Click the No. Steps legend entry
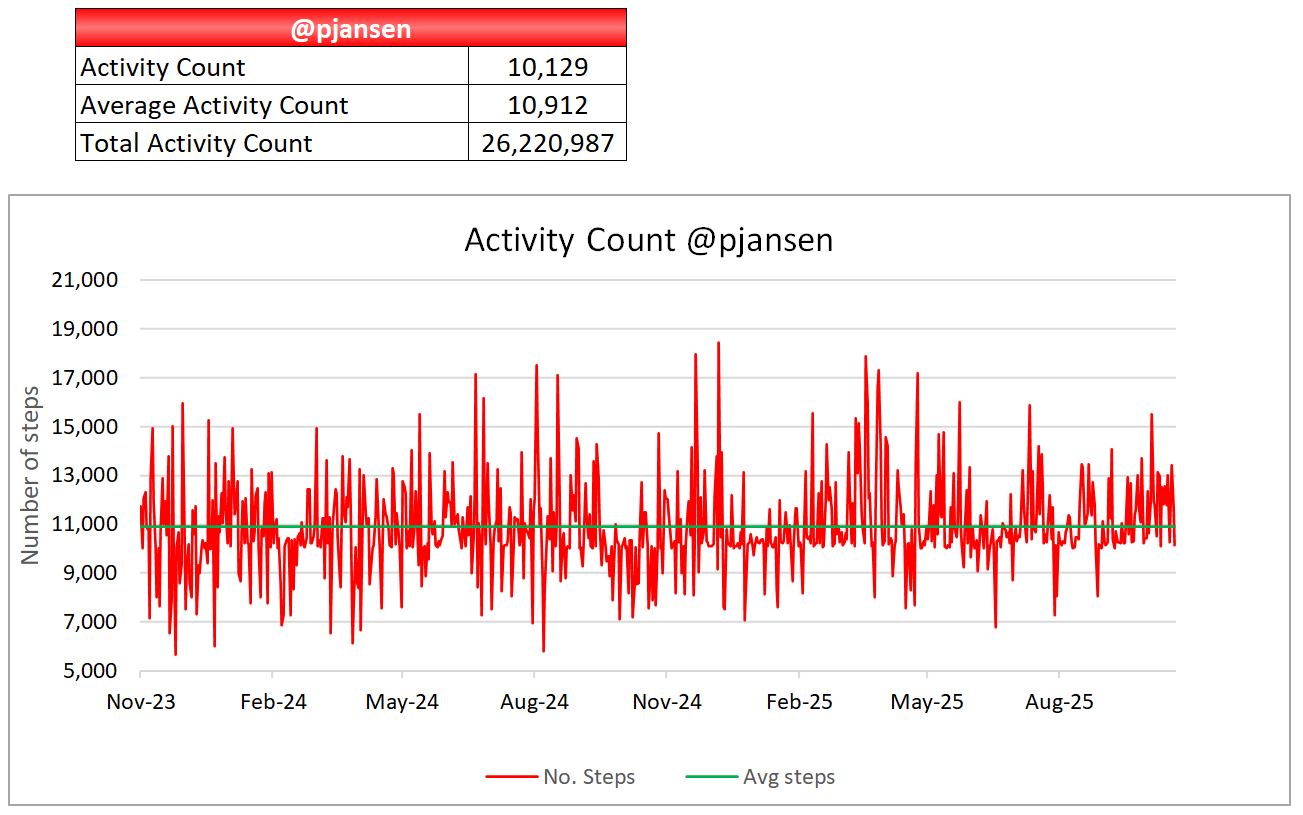This screenshot has width=1303, height=815. point(589,777)
